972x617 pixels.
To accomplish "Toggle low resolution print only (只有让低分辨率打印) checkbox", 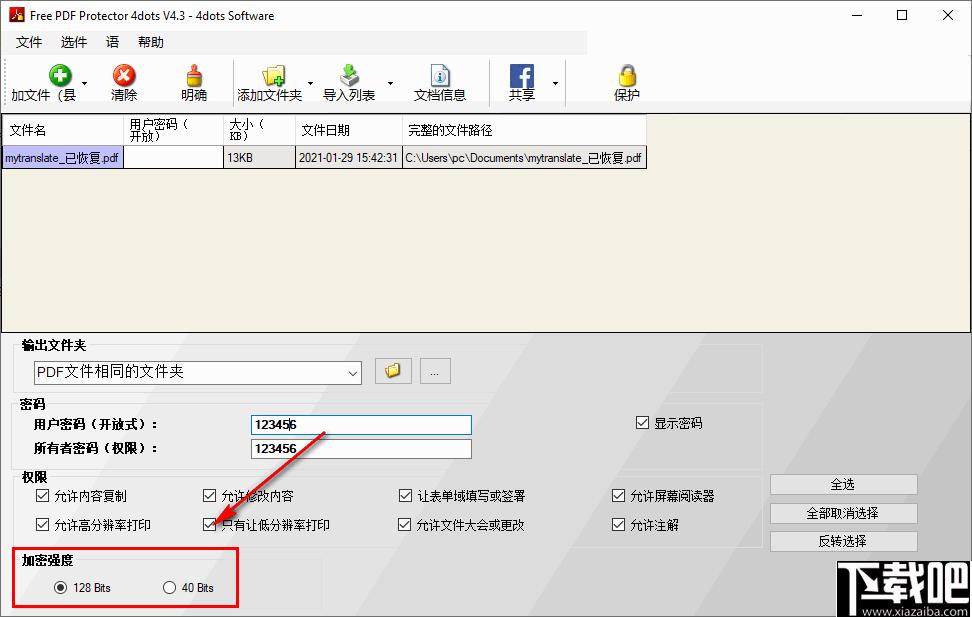I will (210, 525).
